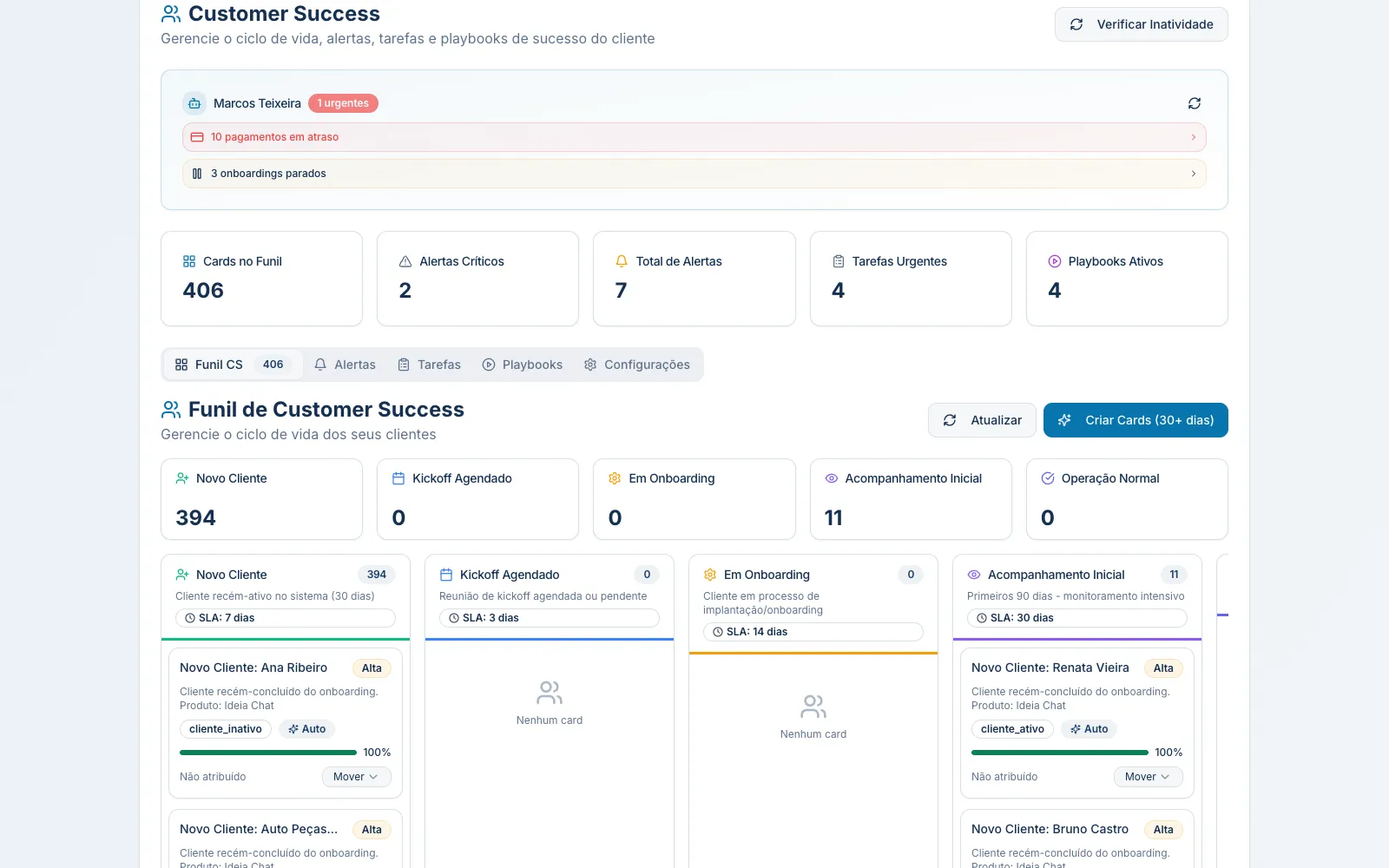Click the eye icon in Acompanhamento Inicial column header
The image size is (1389, 868).
coord(974,575)
